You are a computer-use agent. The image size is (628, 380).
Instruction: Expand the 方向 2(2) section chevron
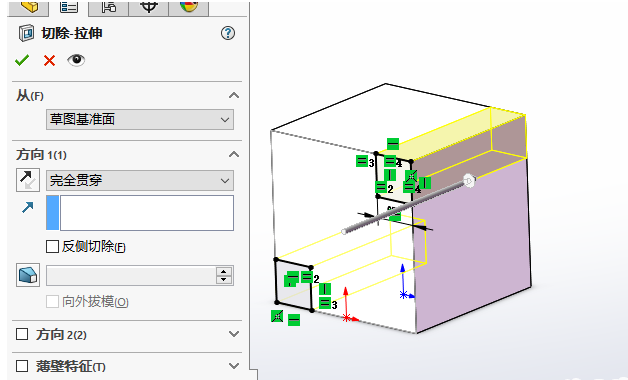234,334
